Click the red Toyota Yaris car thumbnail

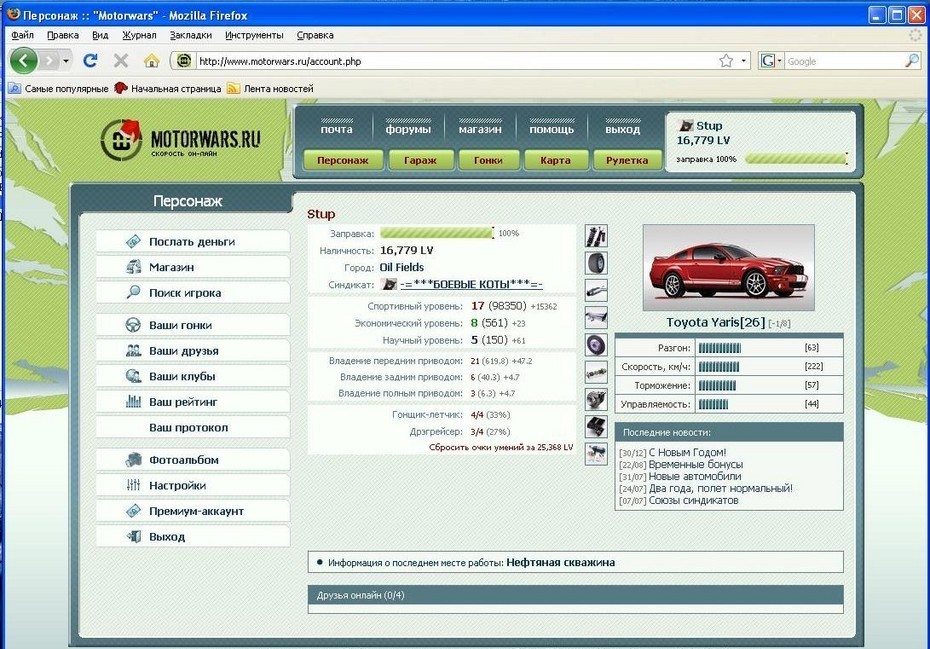728,268
